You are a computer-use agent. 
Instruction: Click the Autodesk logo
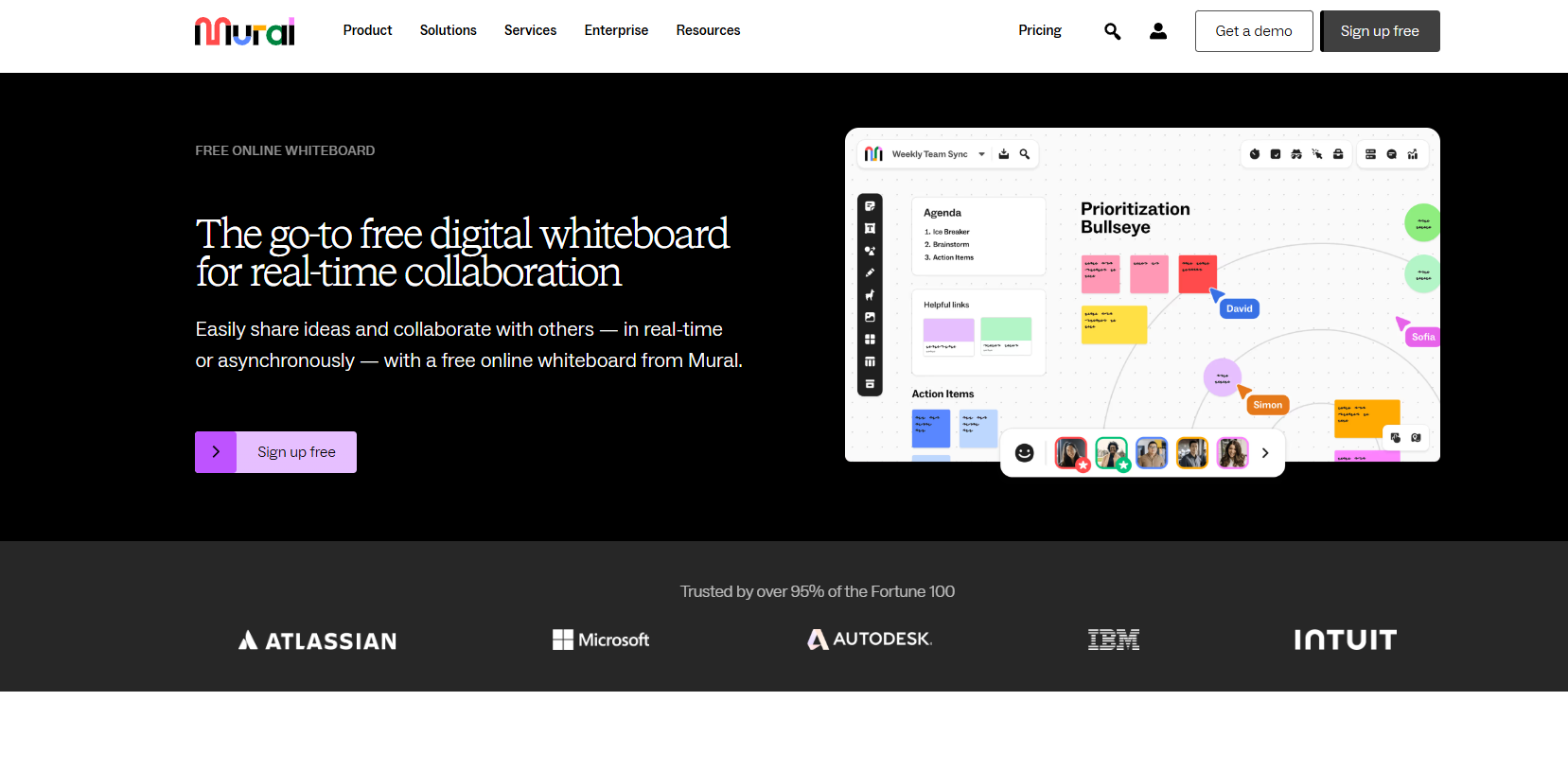(x=870, y=640)
